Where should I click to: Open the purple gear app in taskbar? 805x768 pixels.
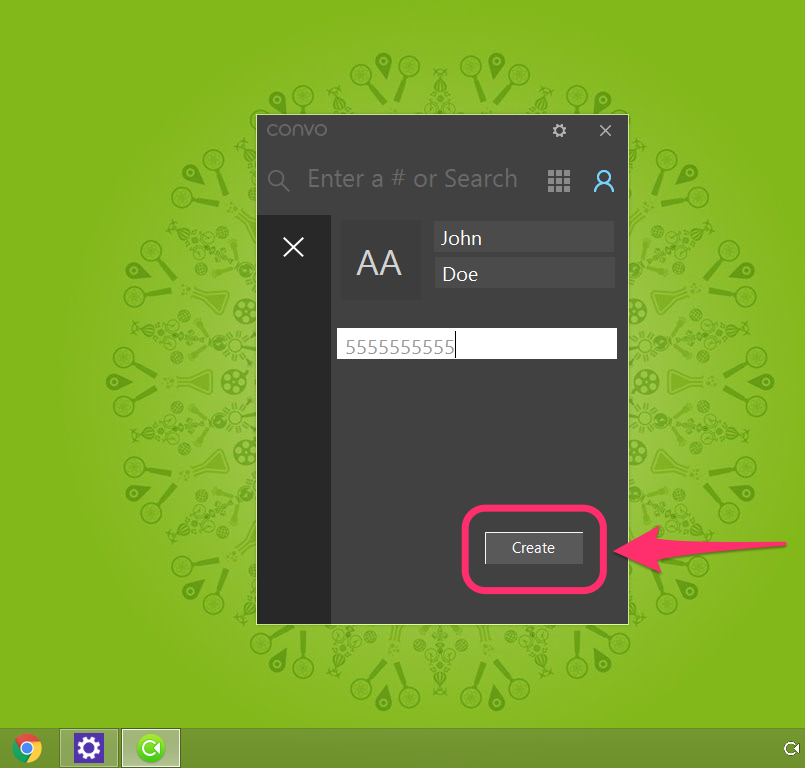click(x=89, y=748)
